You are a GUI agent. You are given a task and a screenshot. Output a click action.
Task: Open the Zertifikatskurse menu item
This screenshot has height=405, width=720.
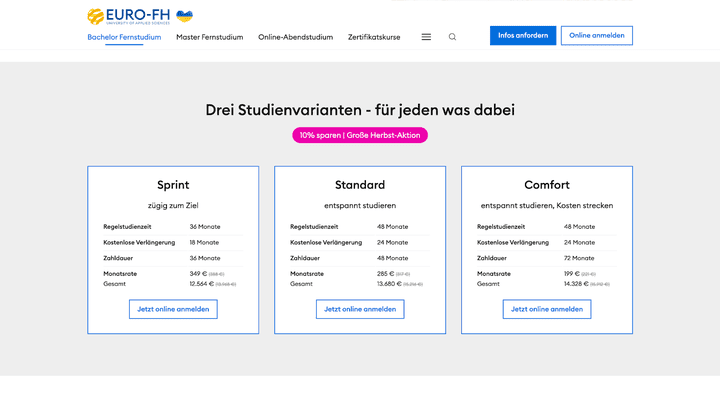(374, 37)
